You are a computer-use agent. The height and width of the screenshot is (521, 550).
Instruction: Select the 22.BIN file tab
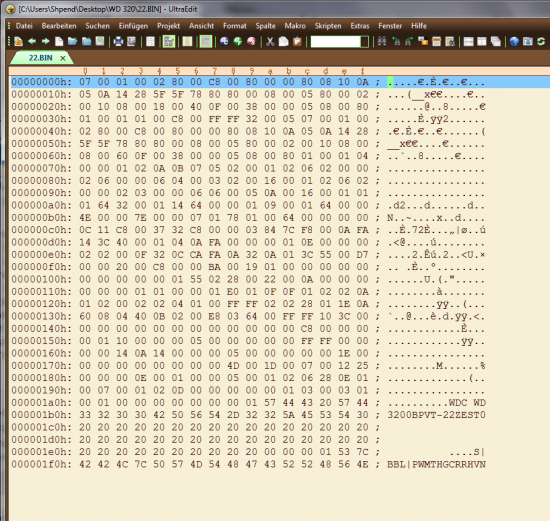coord(40,58)
